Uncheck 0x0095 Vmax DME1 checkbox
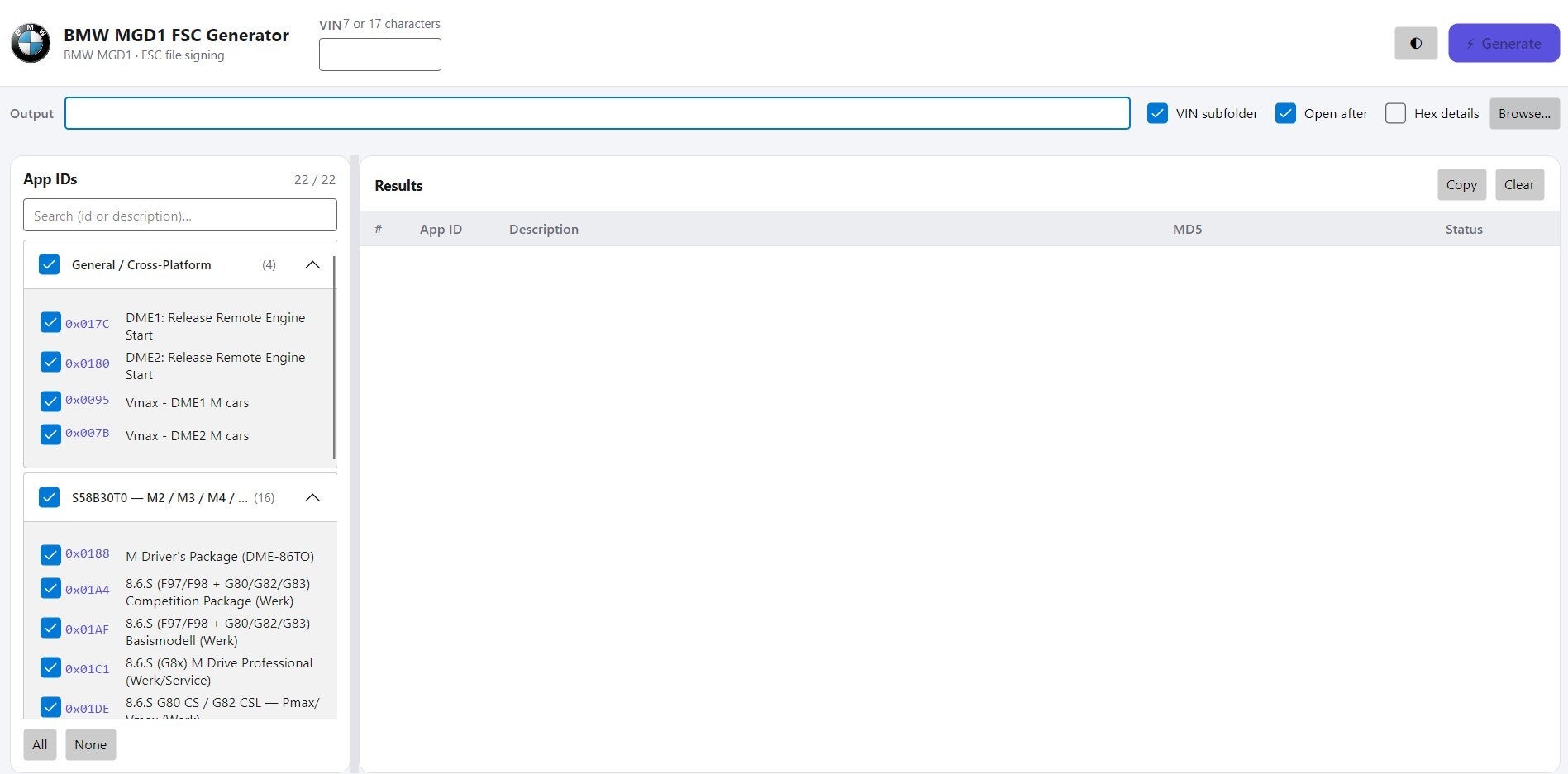 tap(50, 401)
